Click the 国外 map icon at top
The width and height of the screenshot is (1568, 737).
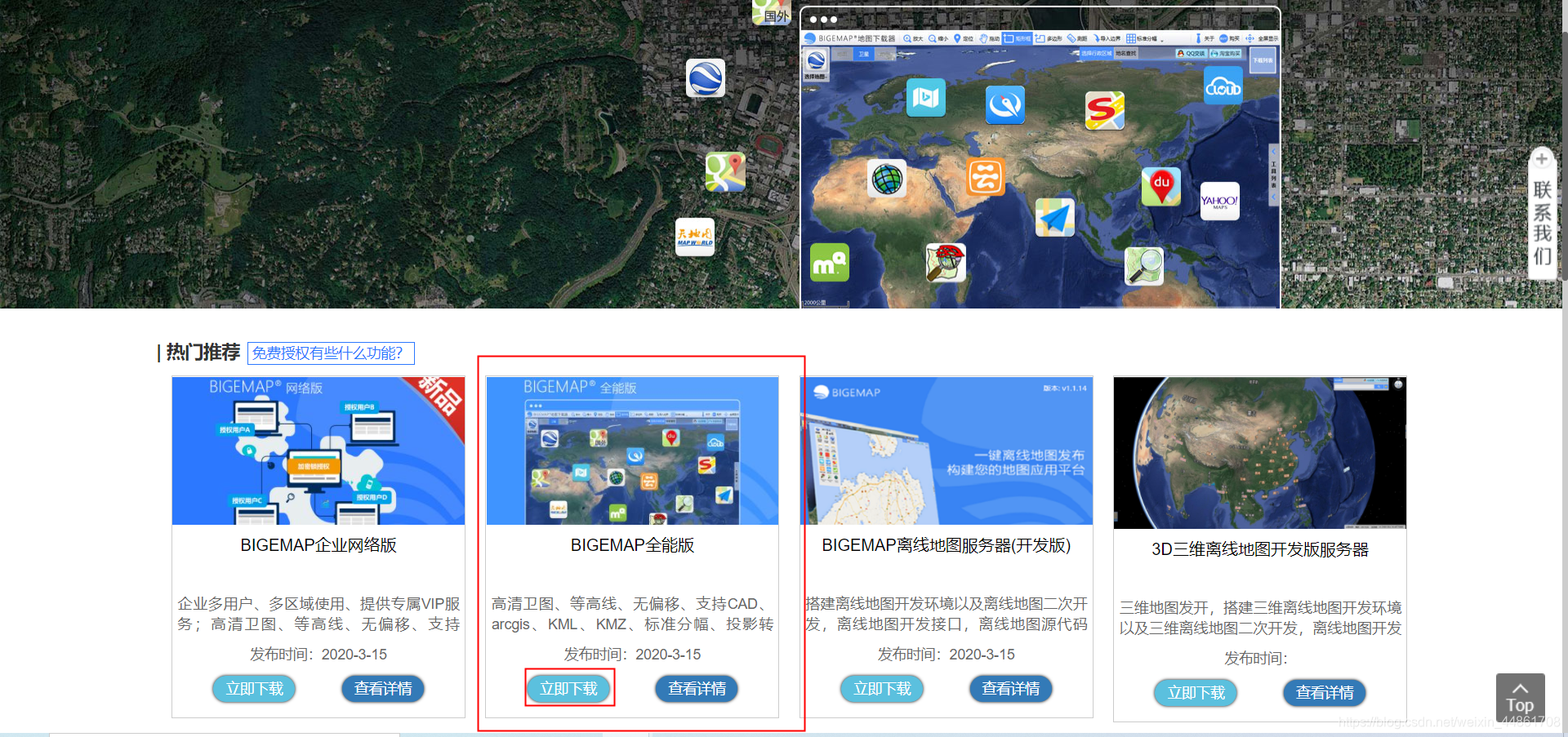pos(771,11)
